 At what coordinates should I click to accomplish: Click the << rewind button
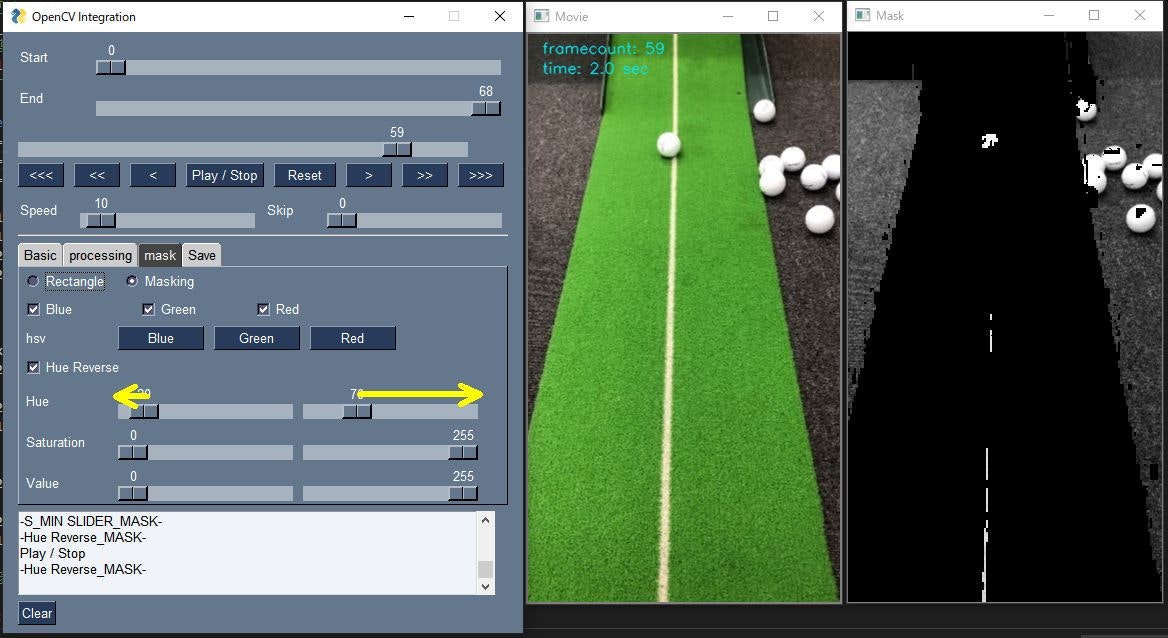point(97,175)
